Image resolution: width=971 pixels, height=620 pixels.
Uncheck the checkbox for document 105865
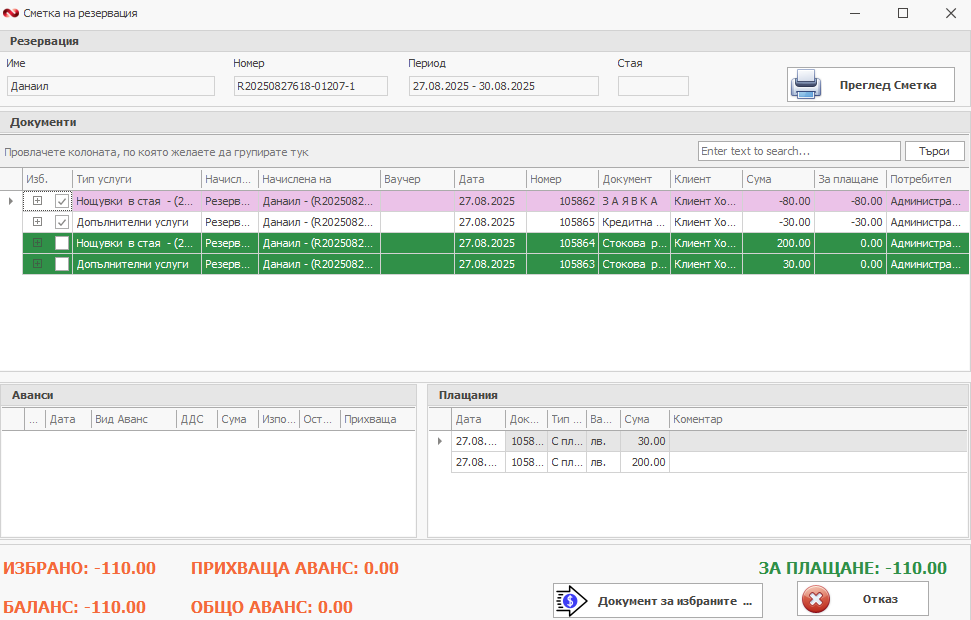pyautogui.click(x=62, y=222)
